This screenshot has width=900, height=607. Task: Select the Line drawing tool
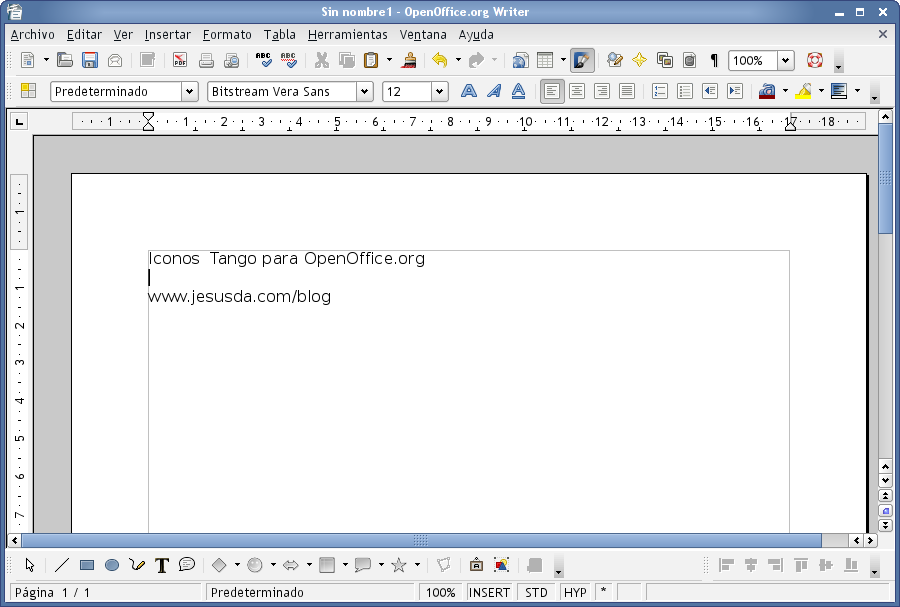pyautogui.click(x=61, y=565)
